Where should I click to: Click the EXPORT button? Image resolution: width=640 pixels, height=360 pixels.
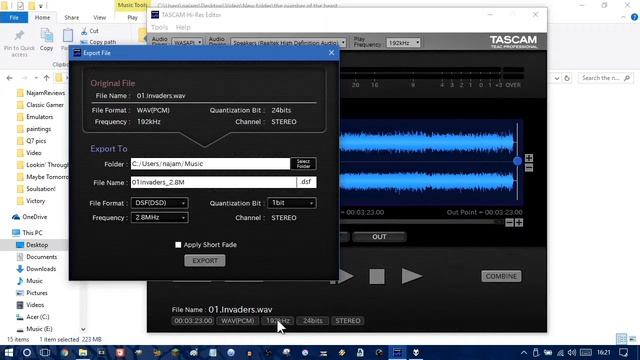click(204, 260)
